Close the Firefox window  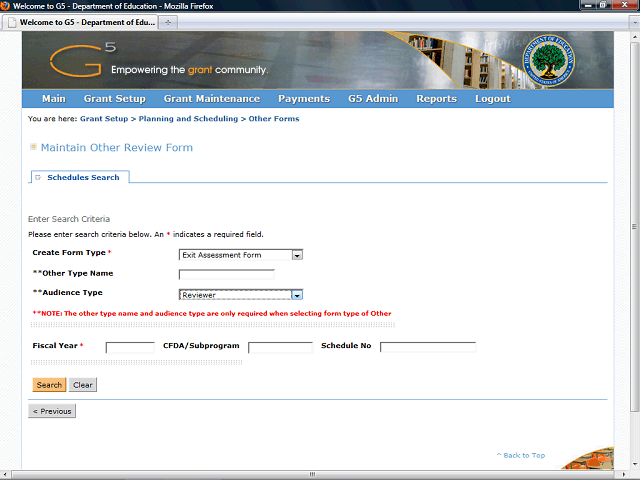(624, 5)
